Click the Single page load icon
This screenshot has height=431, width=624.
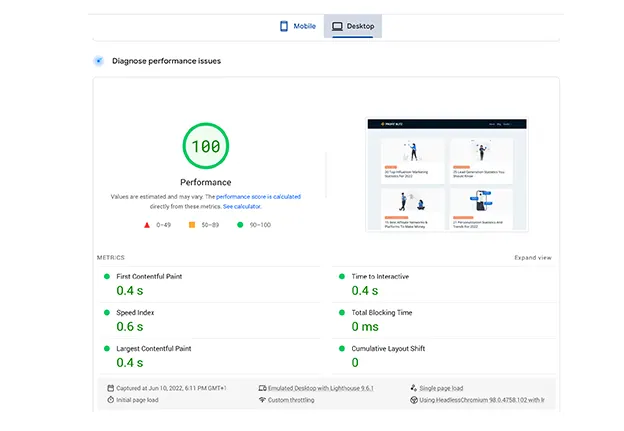[414, 388]
